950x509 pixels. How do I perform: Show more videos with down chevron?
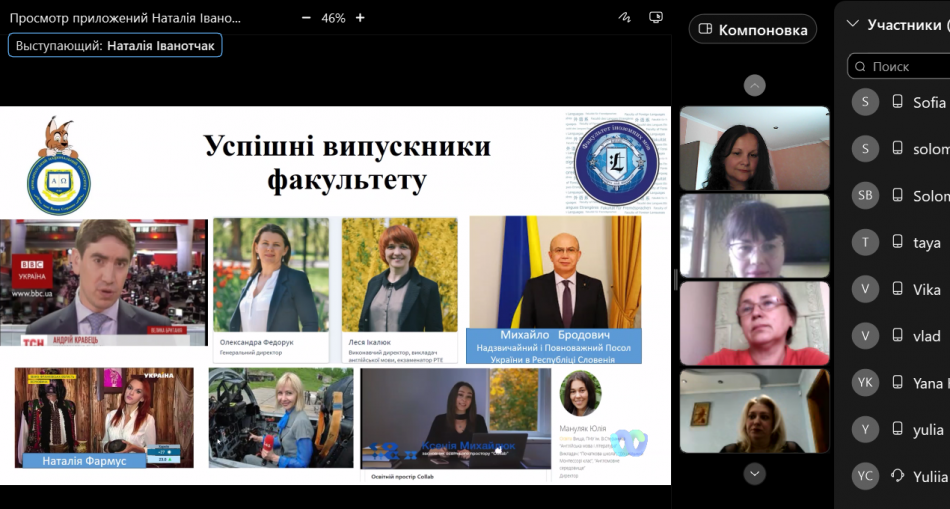pos(754,473)
